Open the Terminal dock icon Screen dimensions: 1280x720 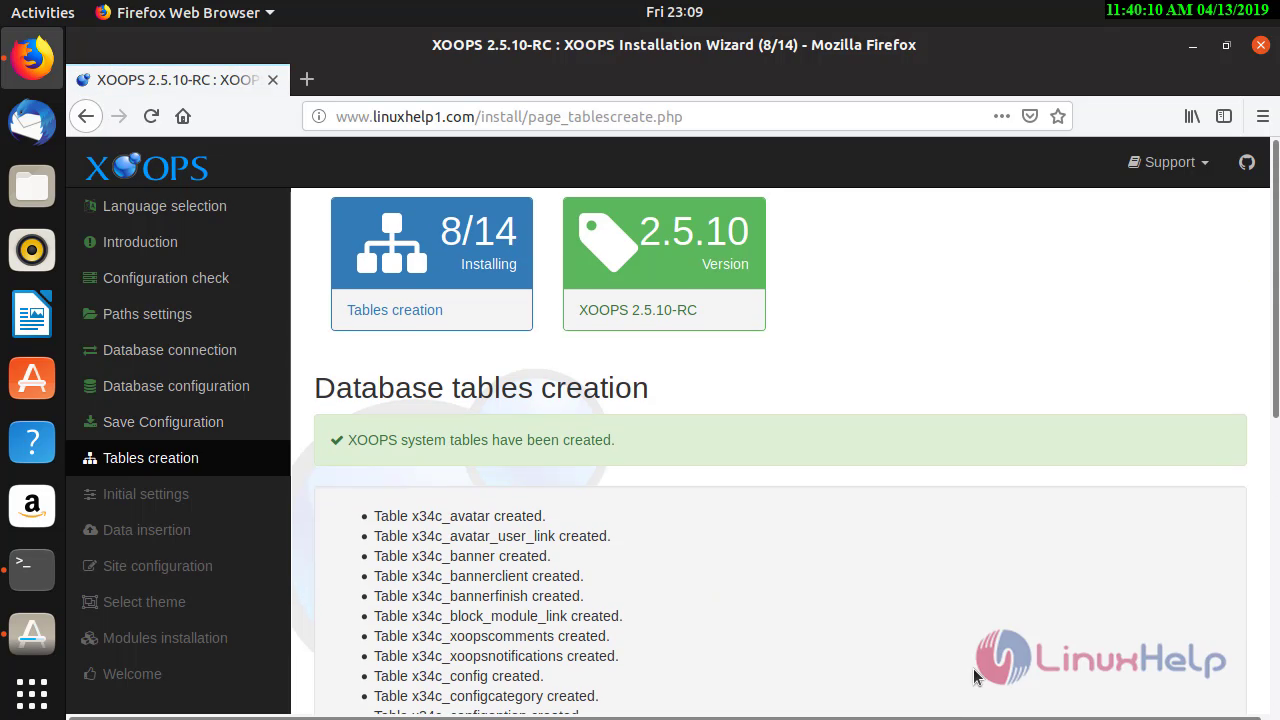coord(32,571)
